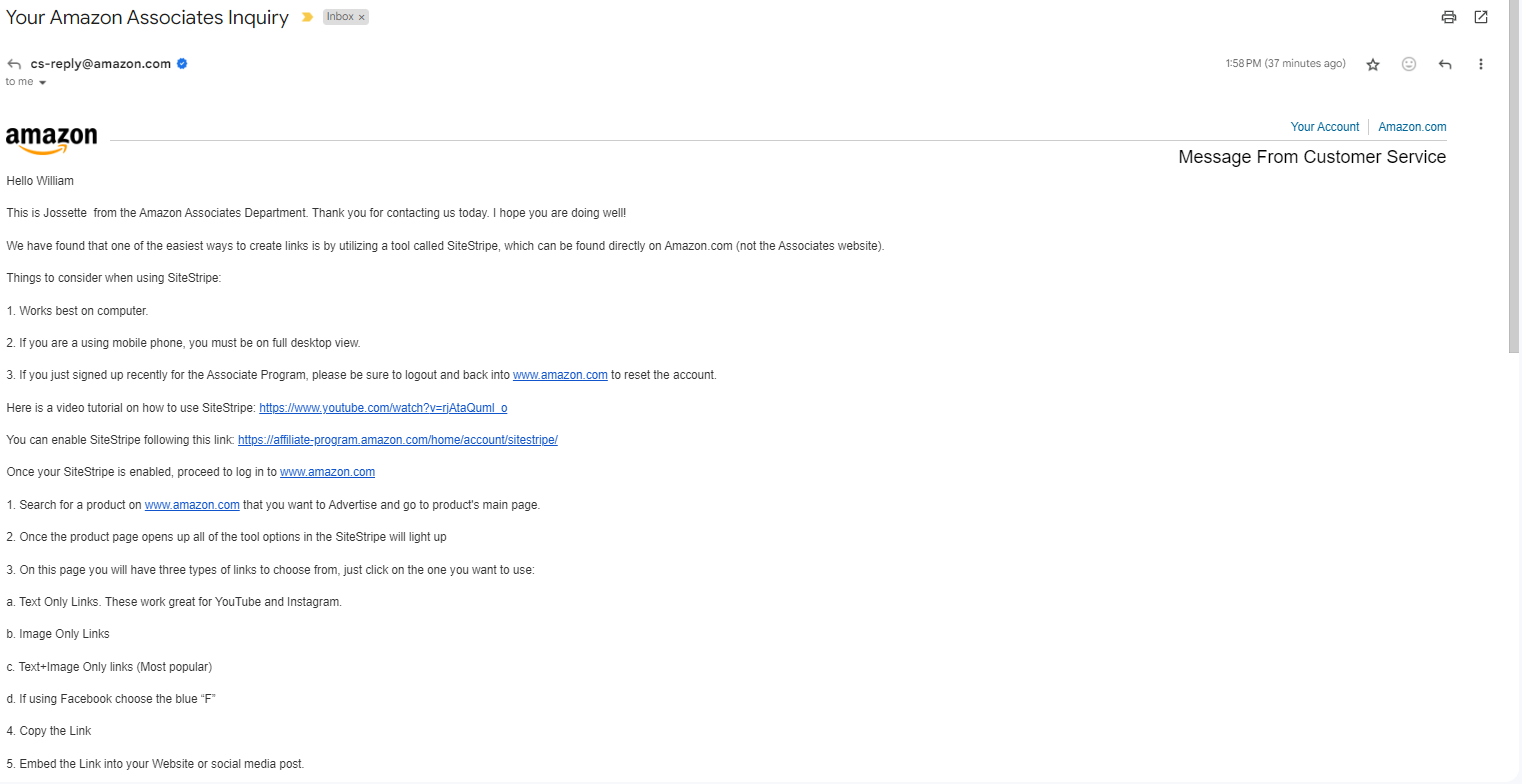Star this Amazon Associates email
This screenshot has height=784, width=1522.
[1373, 64]
